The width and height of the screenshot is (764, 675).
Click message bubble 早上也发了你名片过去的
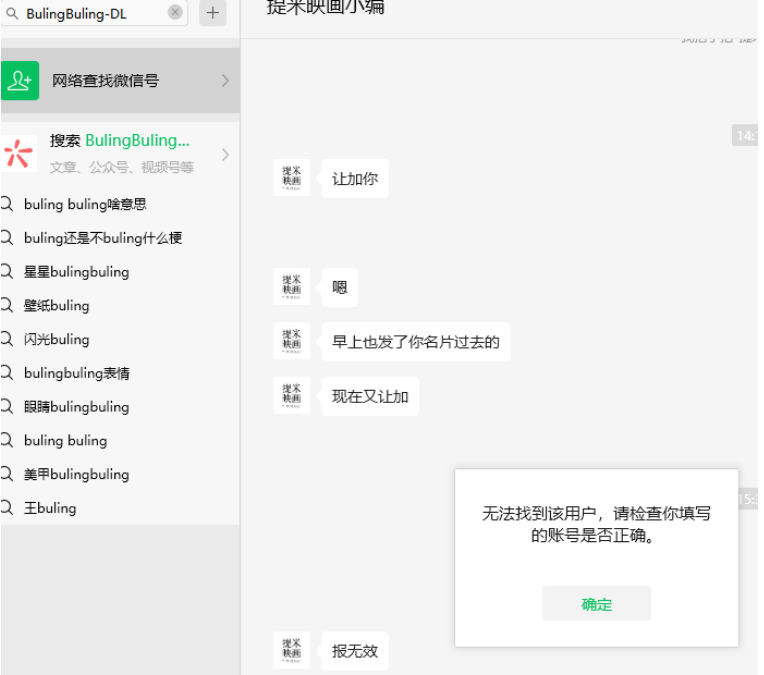416,342
